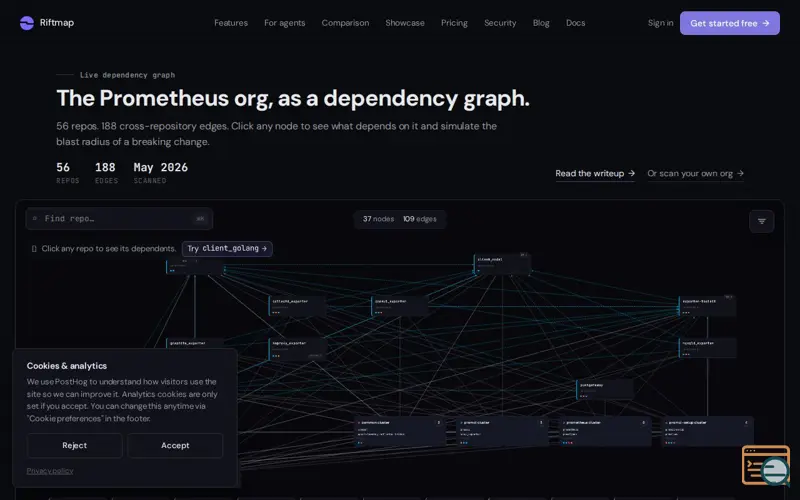Click the Try client_golang button
Screen dimensions: 800x500
(227, 248)
